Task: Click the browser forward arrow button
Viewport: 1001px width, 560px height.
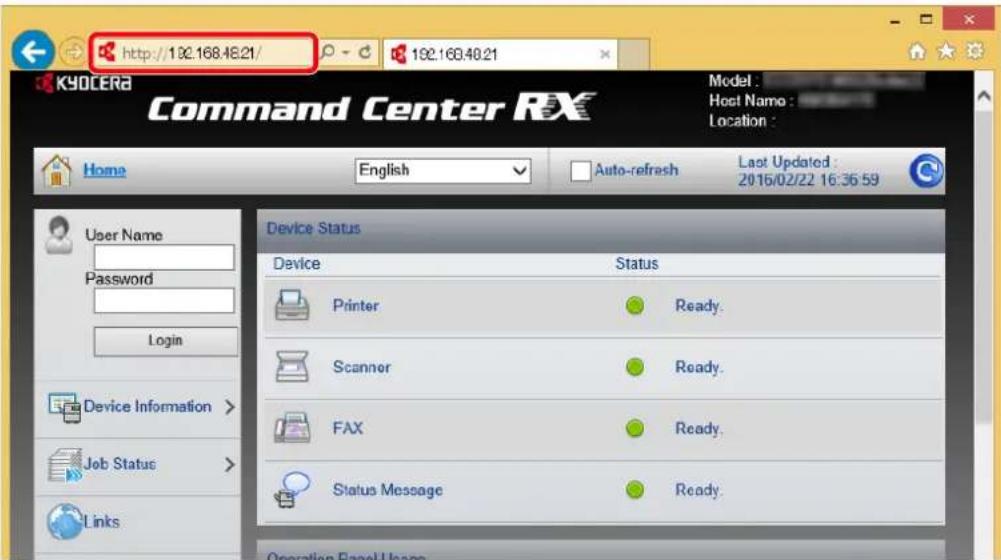Action: [x=73, y=52]
